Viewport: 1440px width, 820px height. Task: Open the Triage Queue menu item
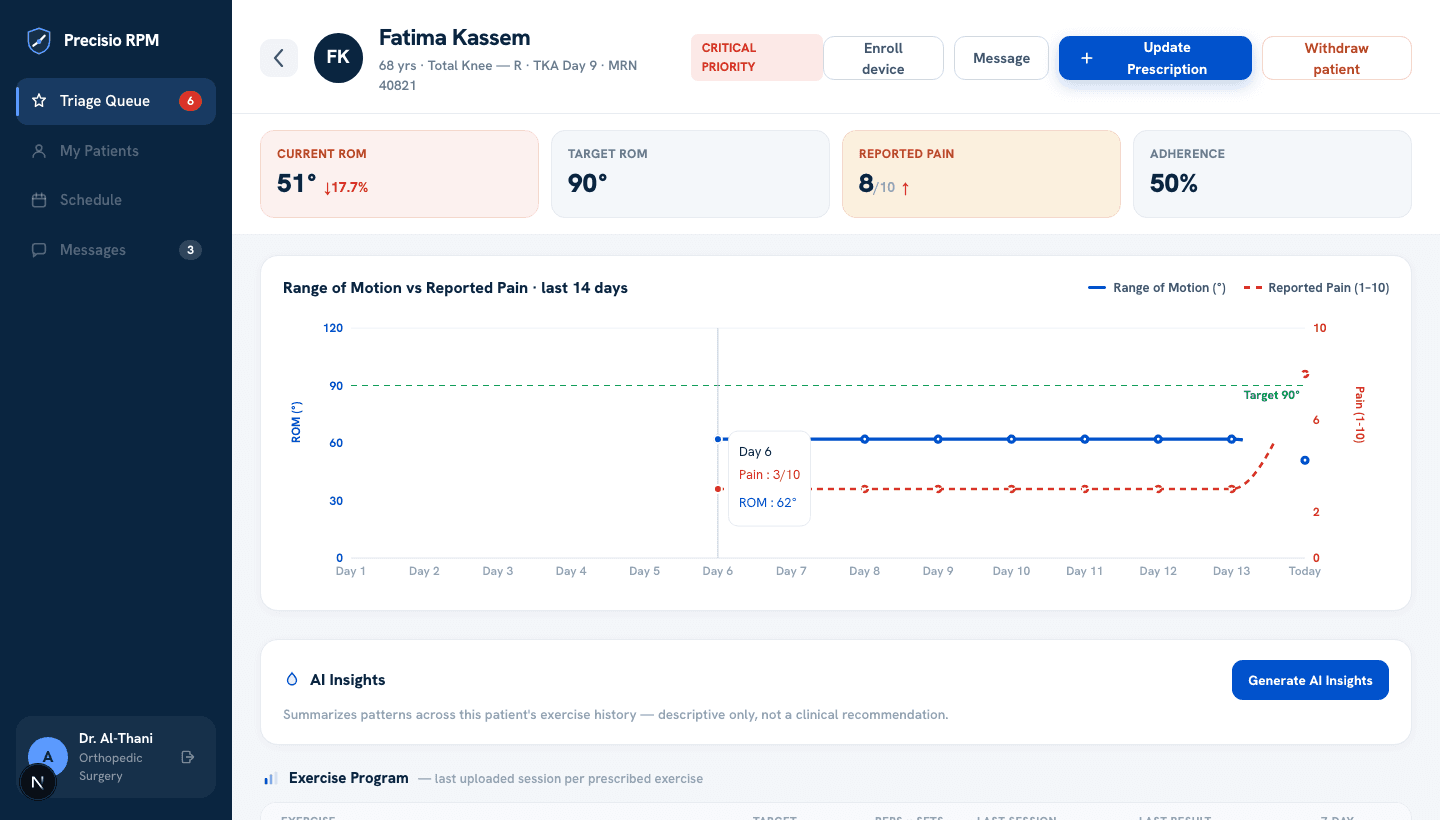coord(116,101)
